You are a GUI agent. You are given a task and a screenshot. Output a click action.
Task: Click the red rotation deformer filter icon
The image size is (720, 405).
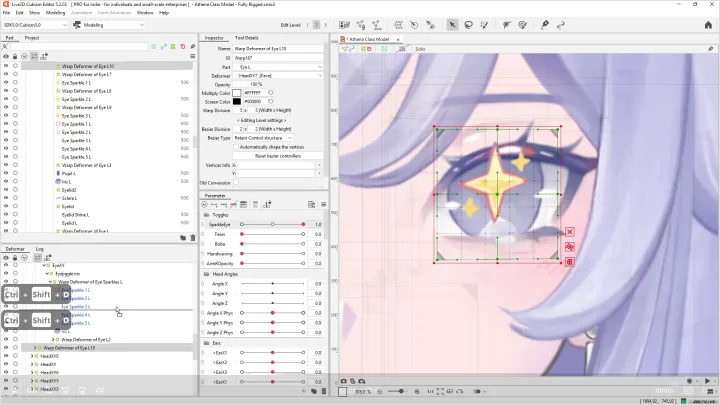[x=183, y=46]
